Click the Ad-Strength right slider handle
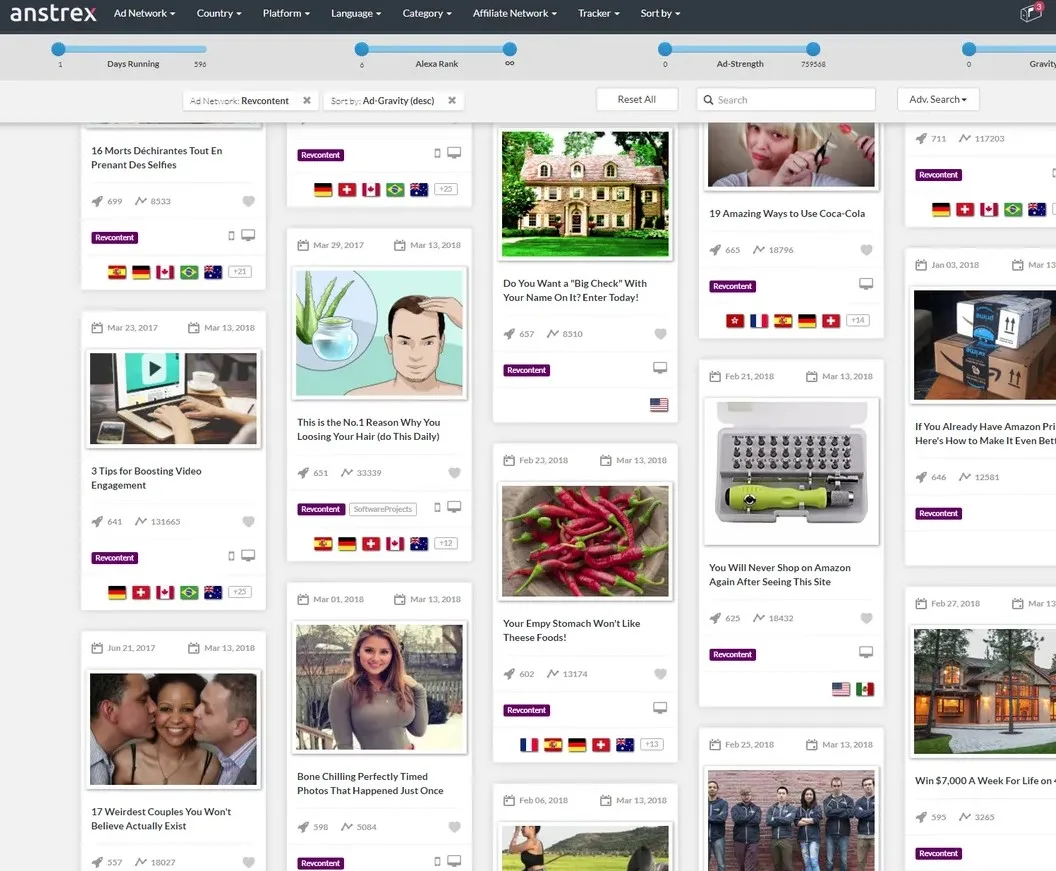 click(x=813, y=49)
